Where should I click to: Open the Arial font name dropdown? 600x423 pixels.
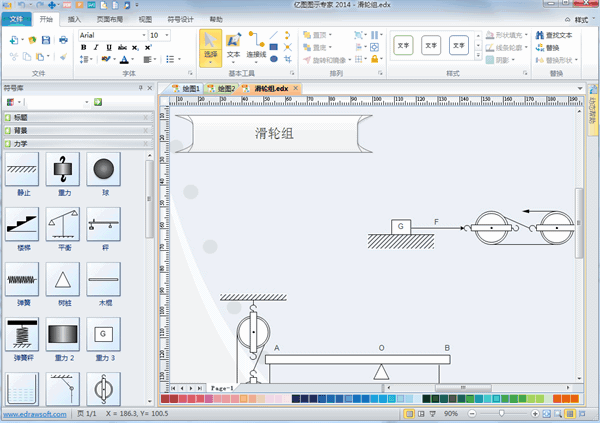[144, 35]
